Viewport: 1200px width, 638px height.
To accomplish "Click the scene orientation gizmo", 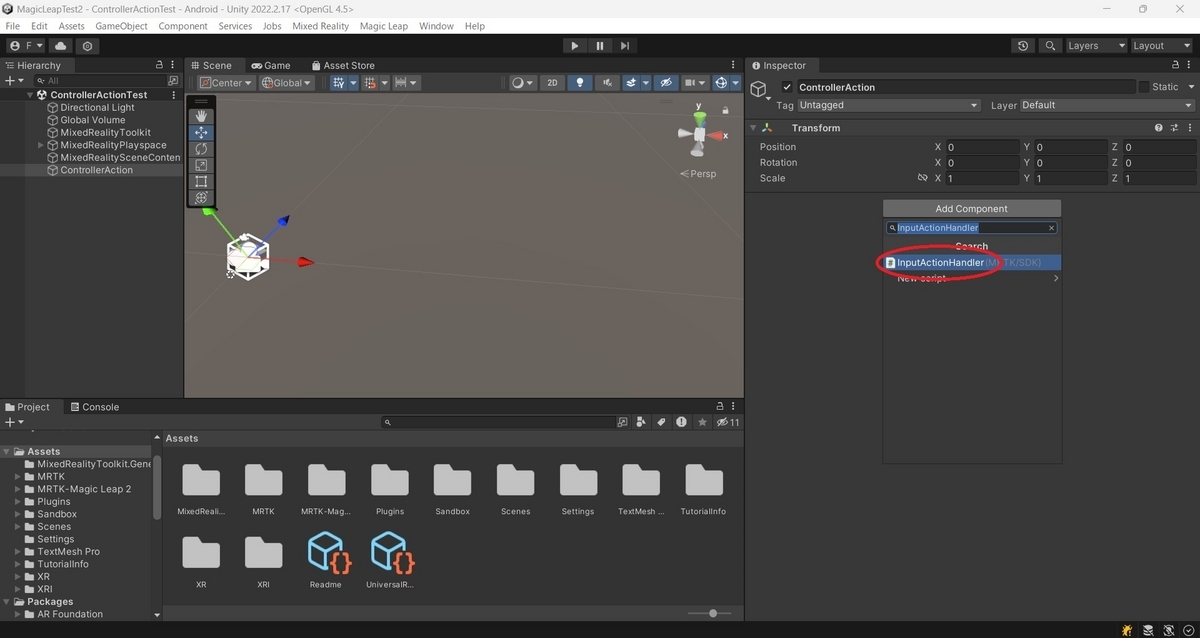I will click(x=700, y=132).
